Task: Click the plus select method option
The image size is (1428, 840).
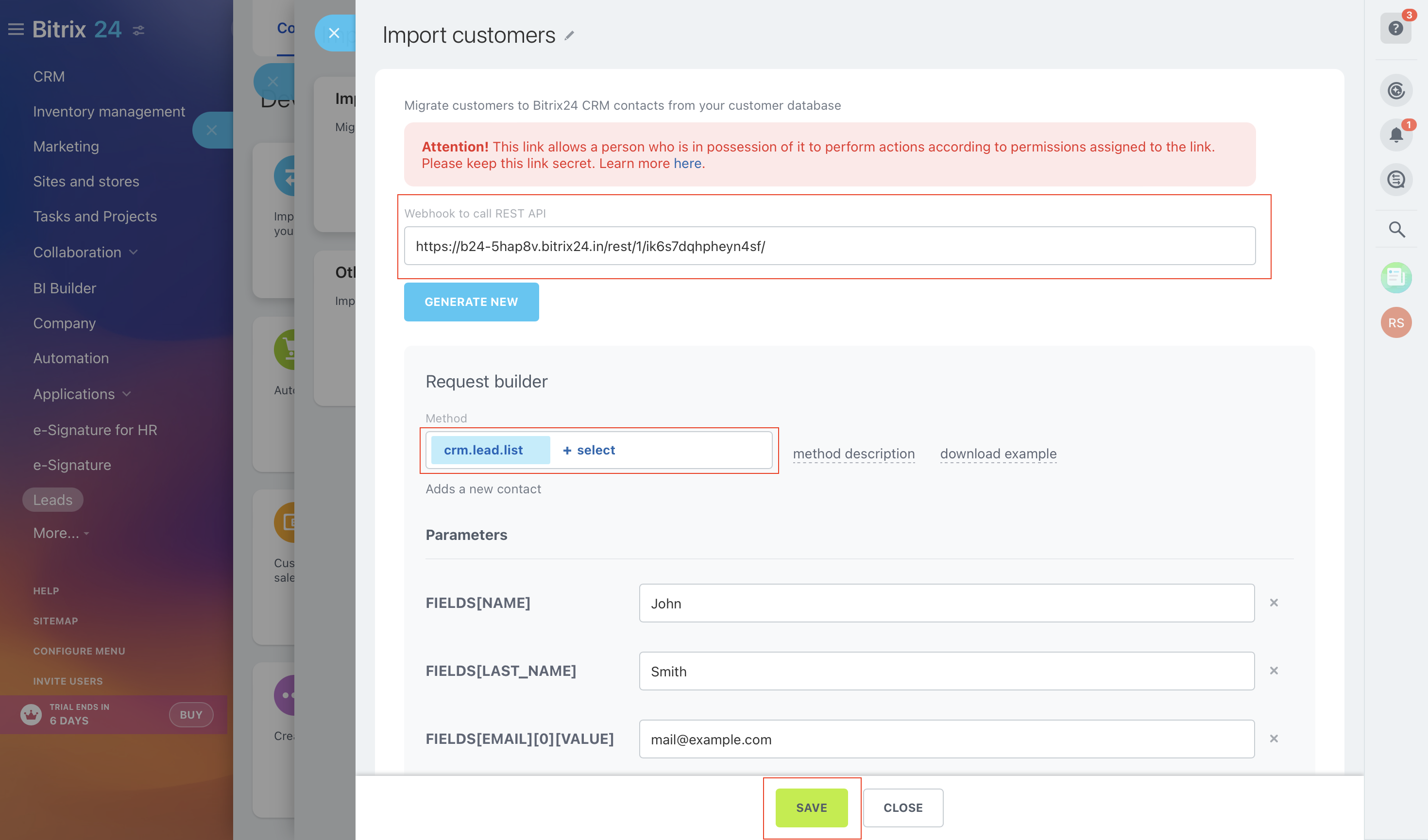Action: [x=589, y=450]
